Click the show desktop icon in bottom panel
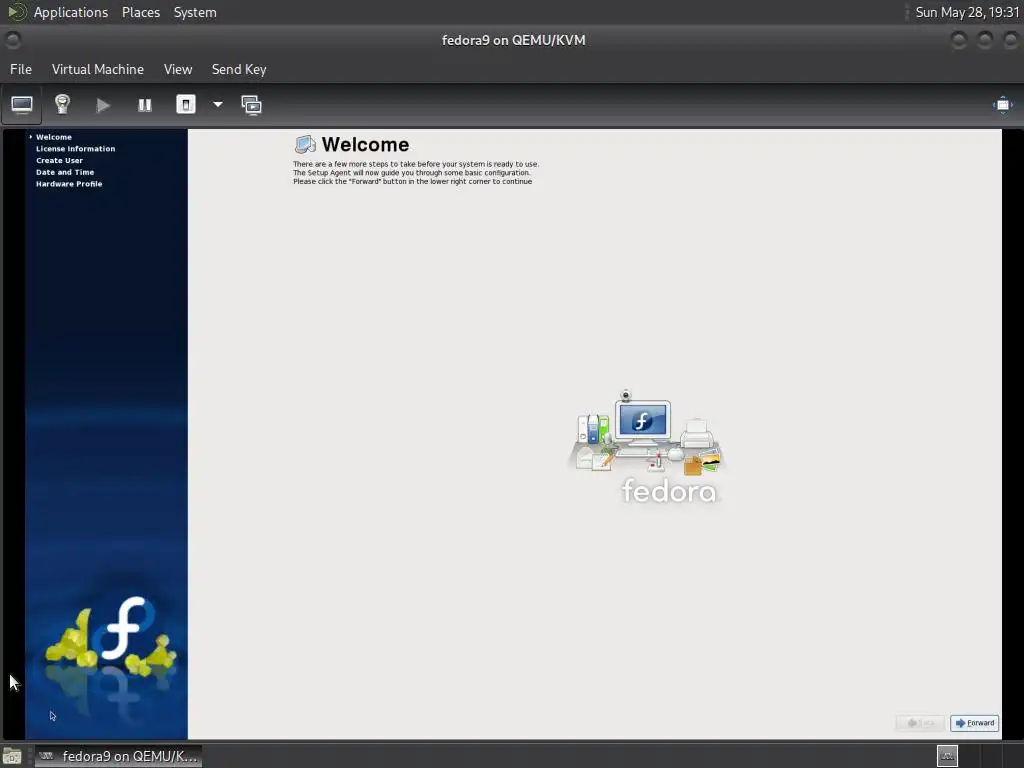 click(12, 756)
